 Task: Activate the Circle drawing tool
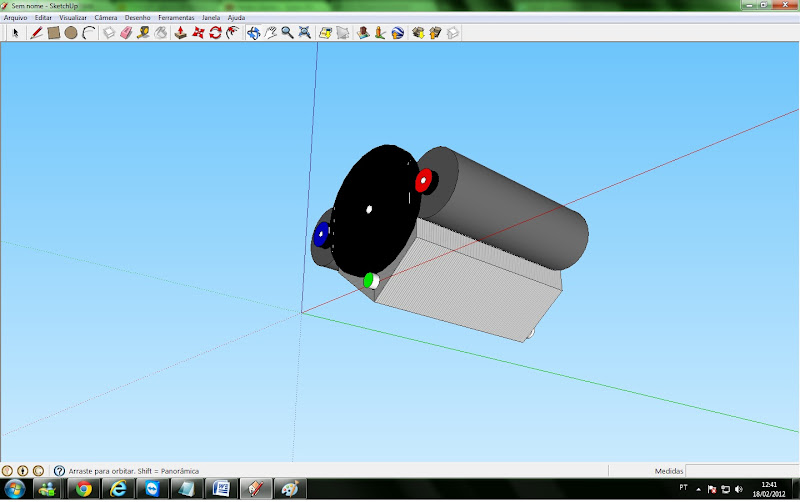click(x=71, y=33)
